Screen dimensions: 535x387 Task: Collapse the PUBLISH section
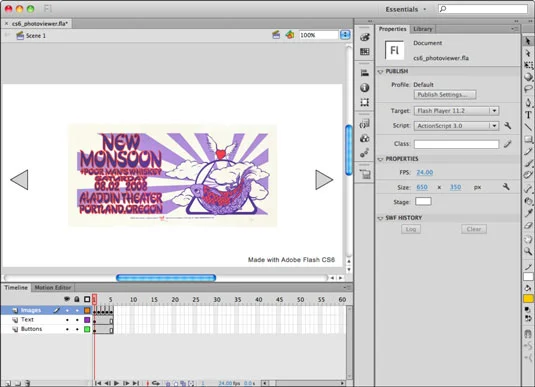pyautogui.click(x=380, y=72)
